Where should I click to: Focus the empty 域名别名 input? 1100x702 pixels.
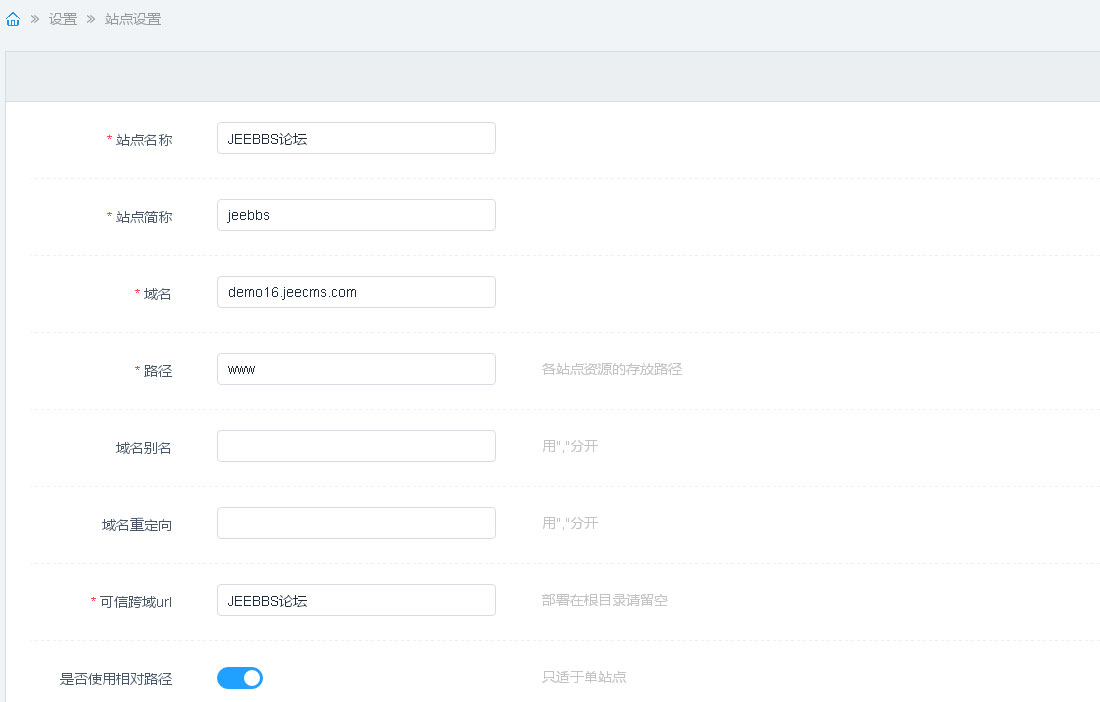356,446
